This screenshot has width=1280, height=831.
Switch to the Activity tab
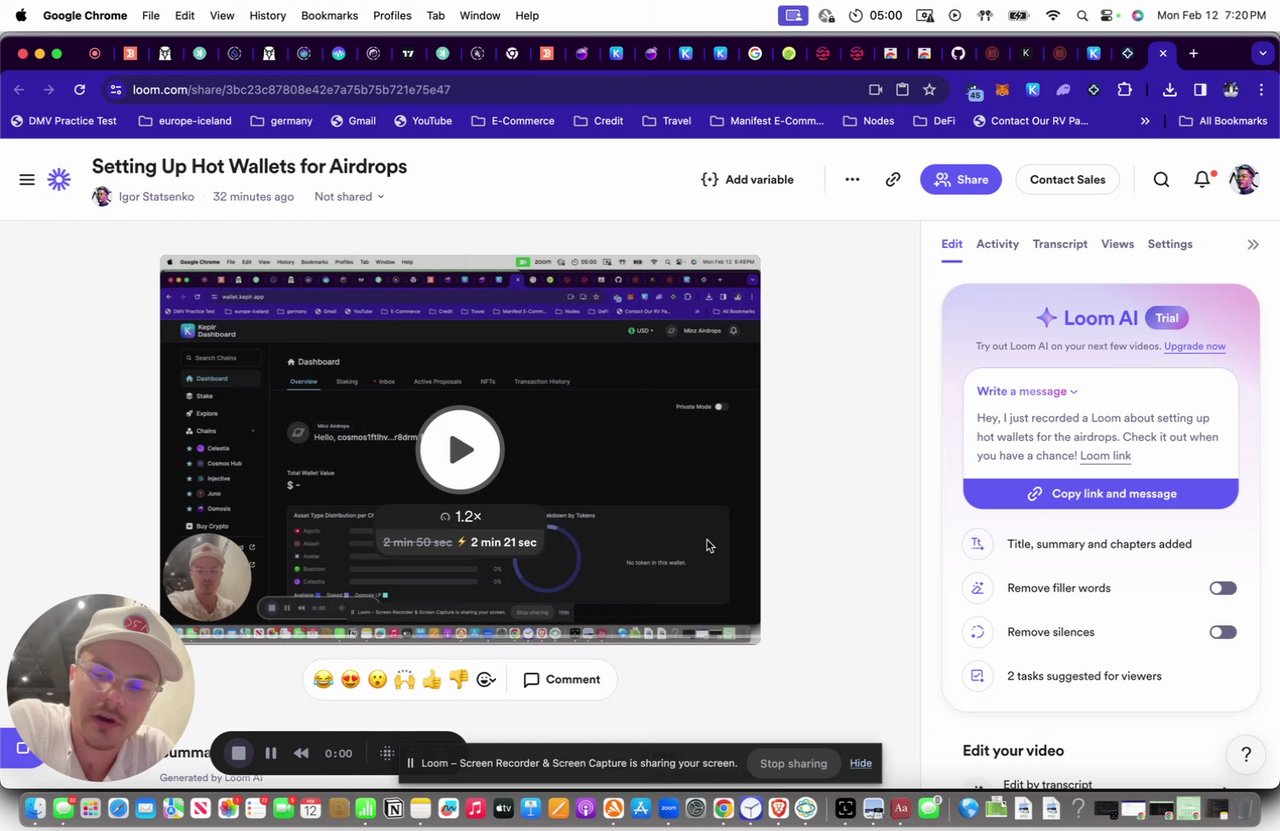997,244
